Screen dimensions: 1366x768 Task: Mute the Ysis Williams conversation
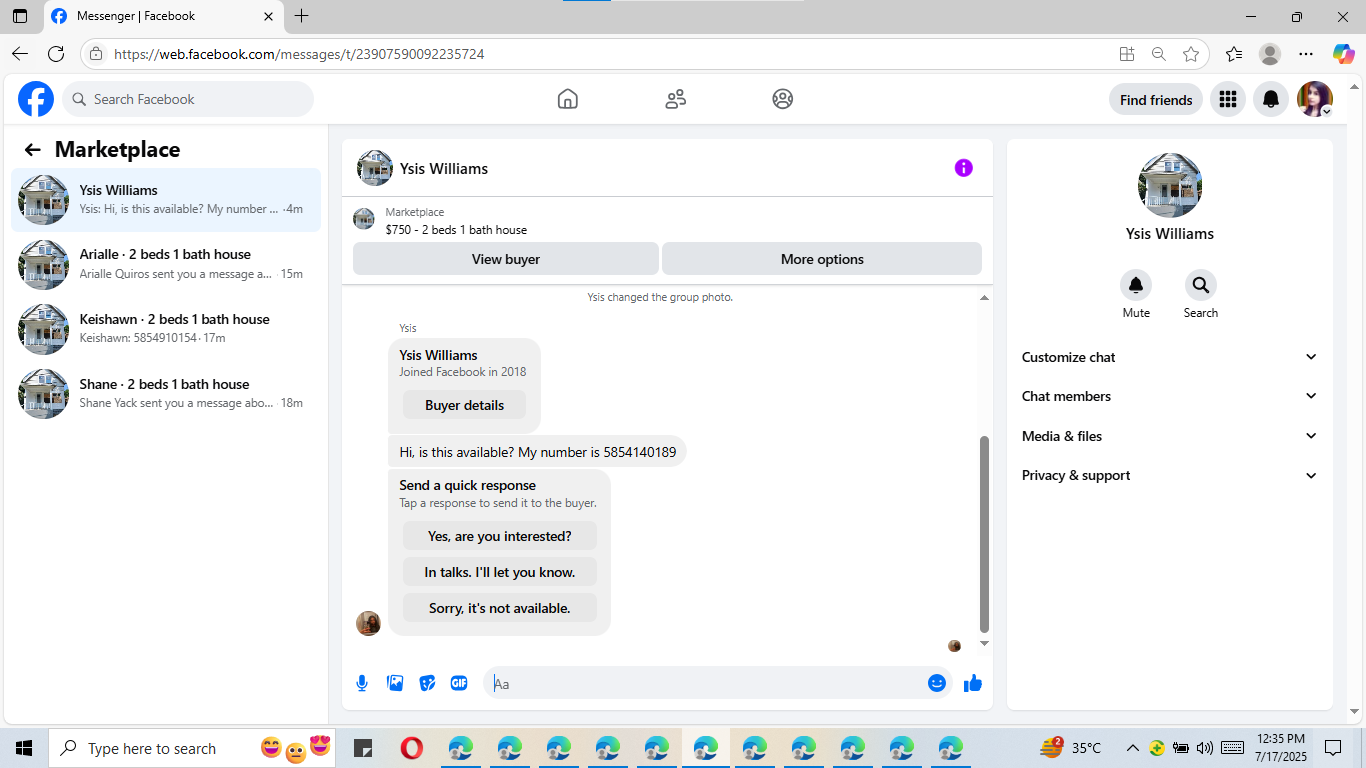pos(1136,286)
